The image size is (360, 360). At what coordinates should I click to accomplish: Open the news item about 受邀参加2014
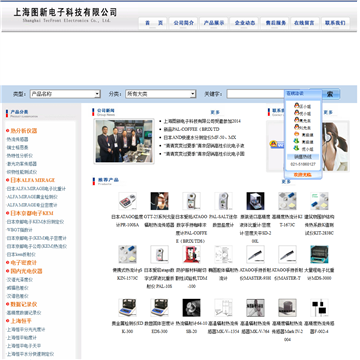click(202, 121)
